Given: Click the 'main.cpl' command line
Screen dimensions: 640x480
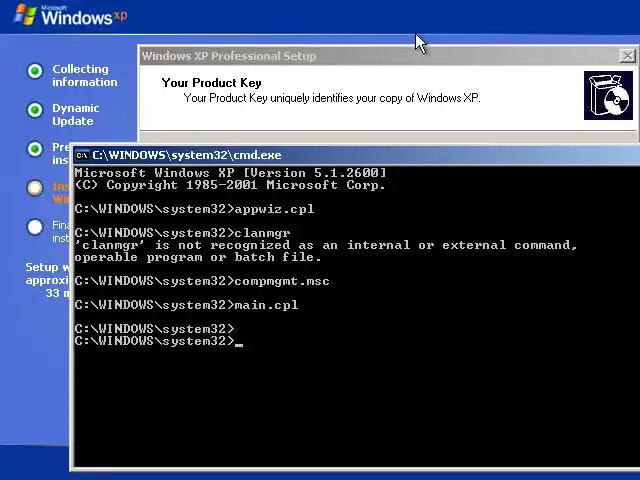Looking at the screenshot, I should pos(187,305).
